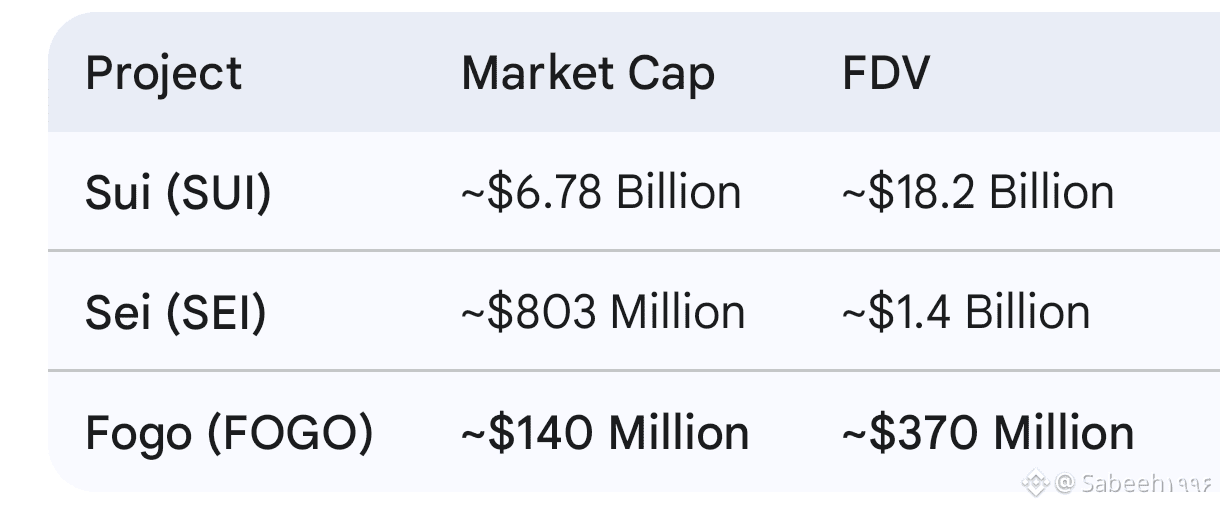Click the ~$370 Million FDV value
1220x508 pixels.
[x=988, y=433]
